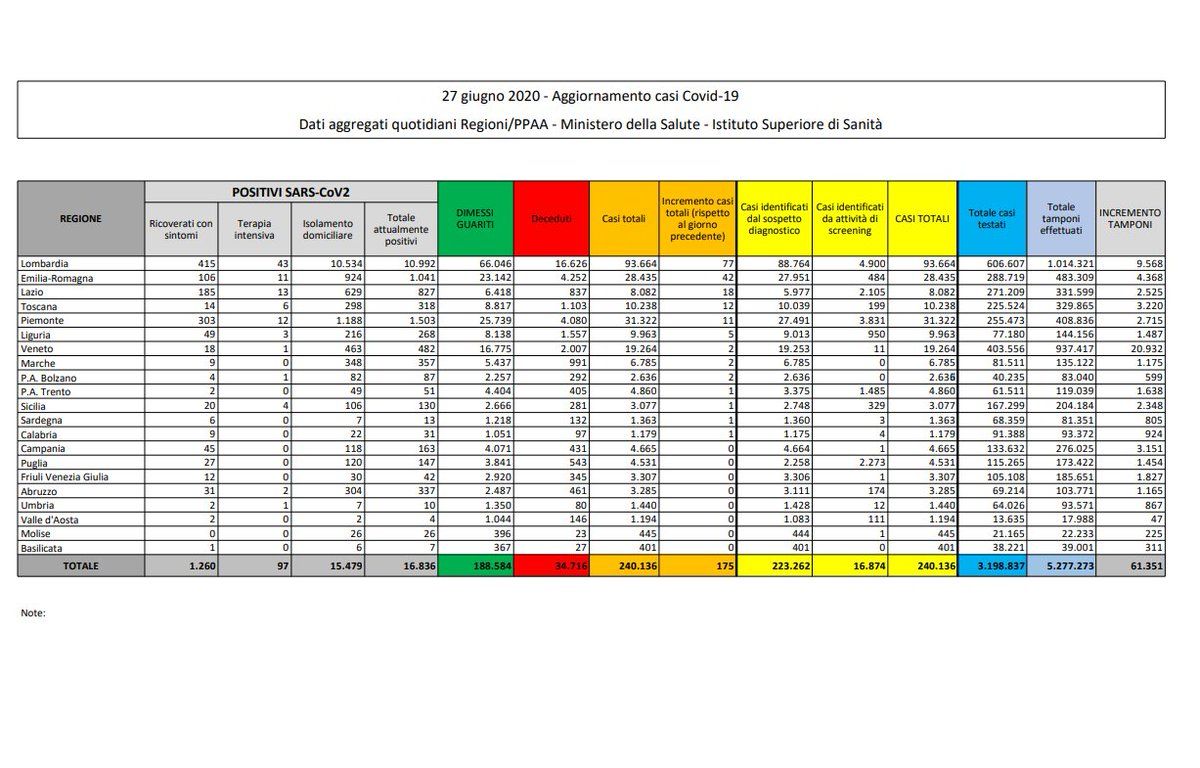This screenshot has height=768, width=1200.
Task: Click the title 27 giugno 2020 Aggiornamento
Action: (591, 96)
